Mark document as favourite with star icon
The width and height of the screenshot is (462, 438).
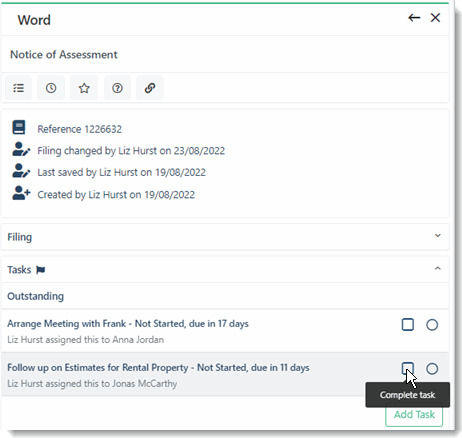pos(84,88)
